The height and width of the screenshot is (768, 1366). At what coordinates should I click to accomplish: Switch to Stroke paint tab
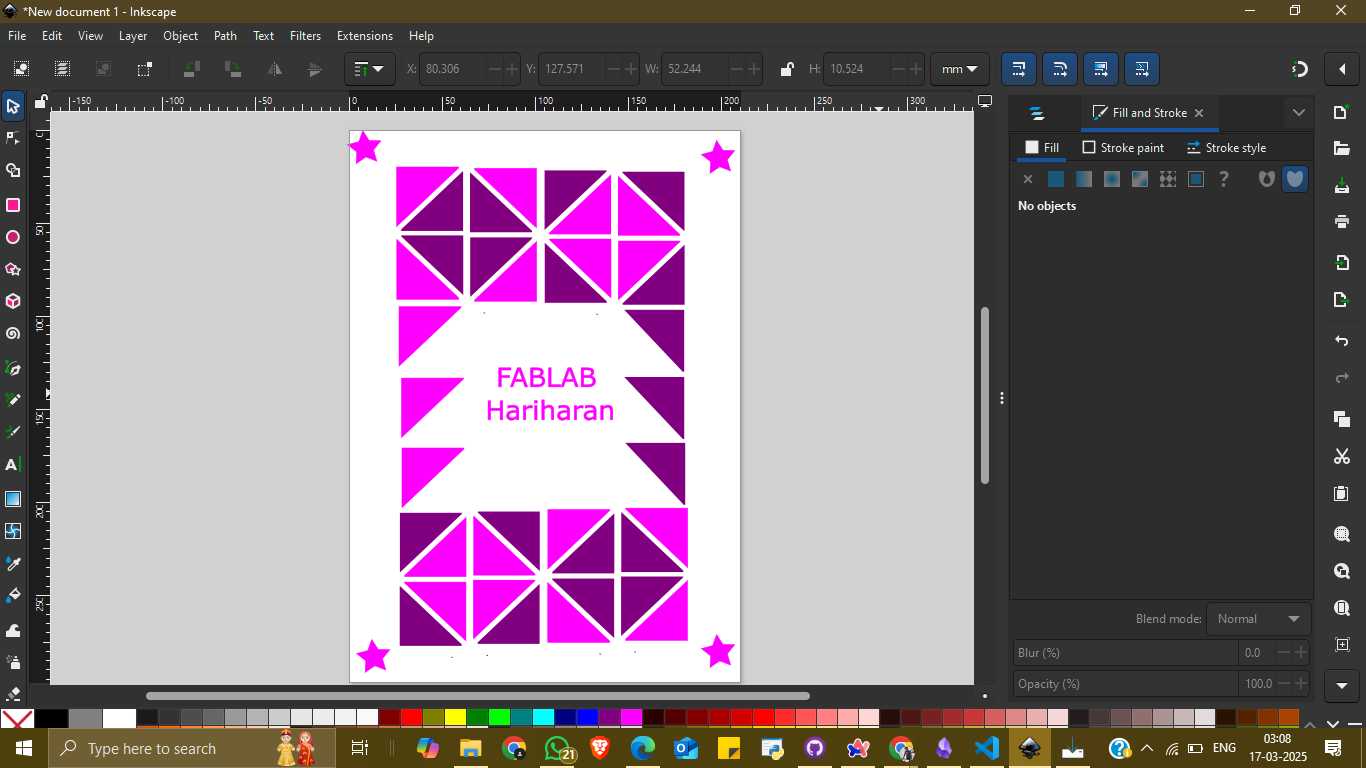point(1123,148)
